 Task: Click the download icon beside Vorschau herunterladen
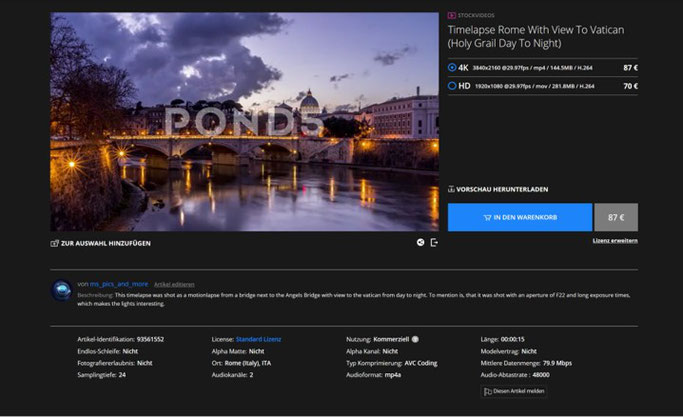coord(451,189)
